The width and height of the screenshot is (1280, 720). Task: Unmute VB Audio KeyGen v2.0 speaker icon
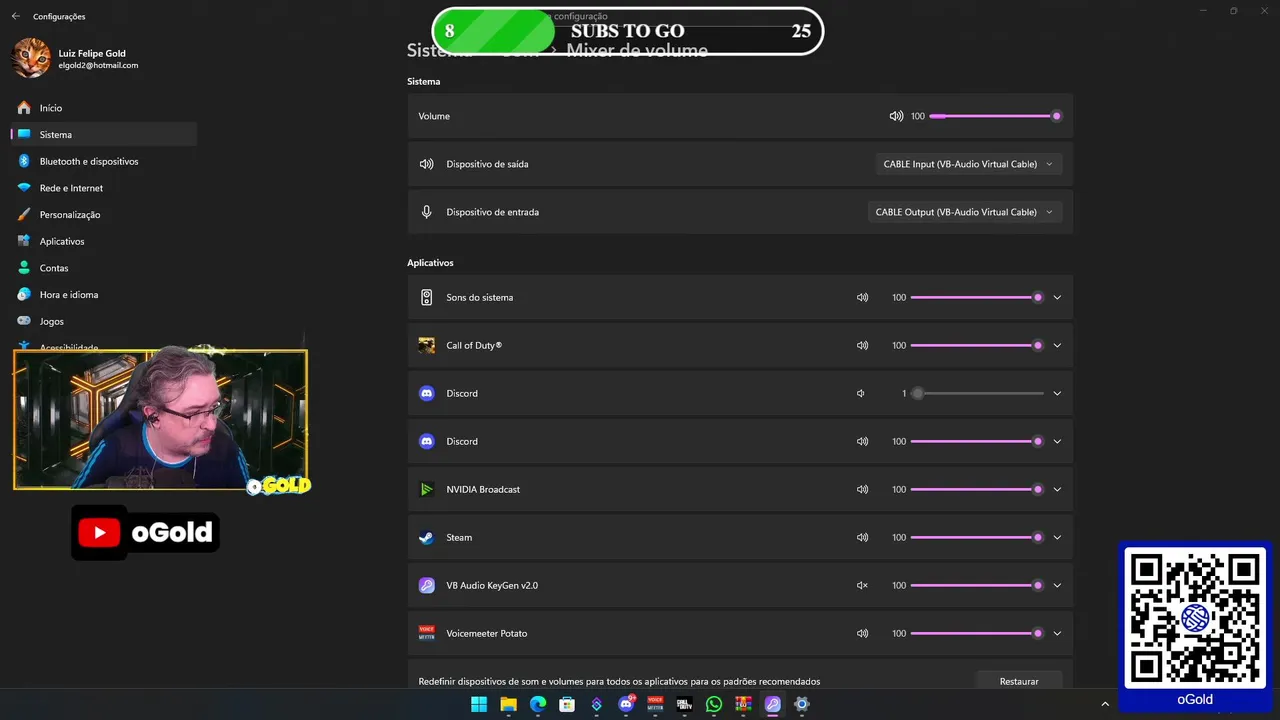point(862,585)
